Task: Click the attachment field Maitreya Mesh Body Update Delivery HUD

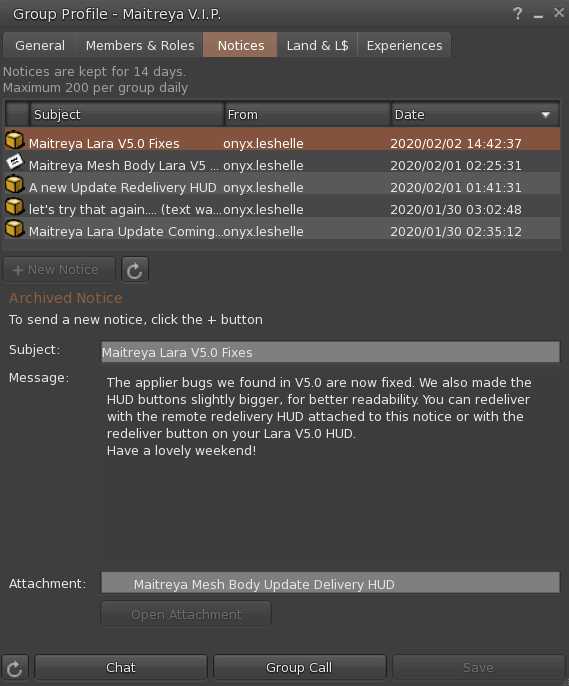Action: [x=331, y=583]
